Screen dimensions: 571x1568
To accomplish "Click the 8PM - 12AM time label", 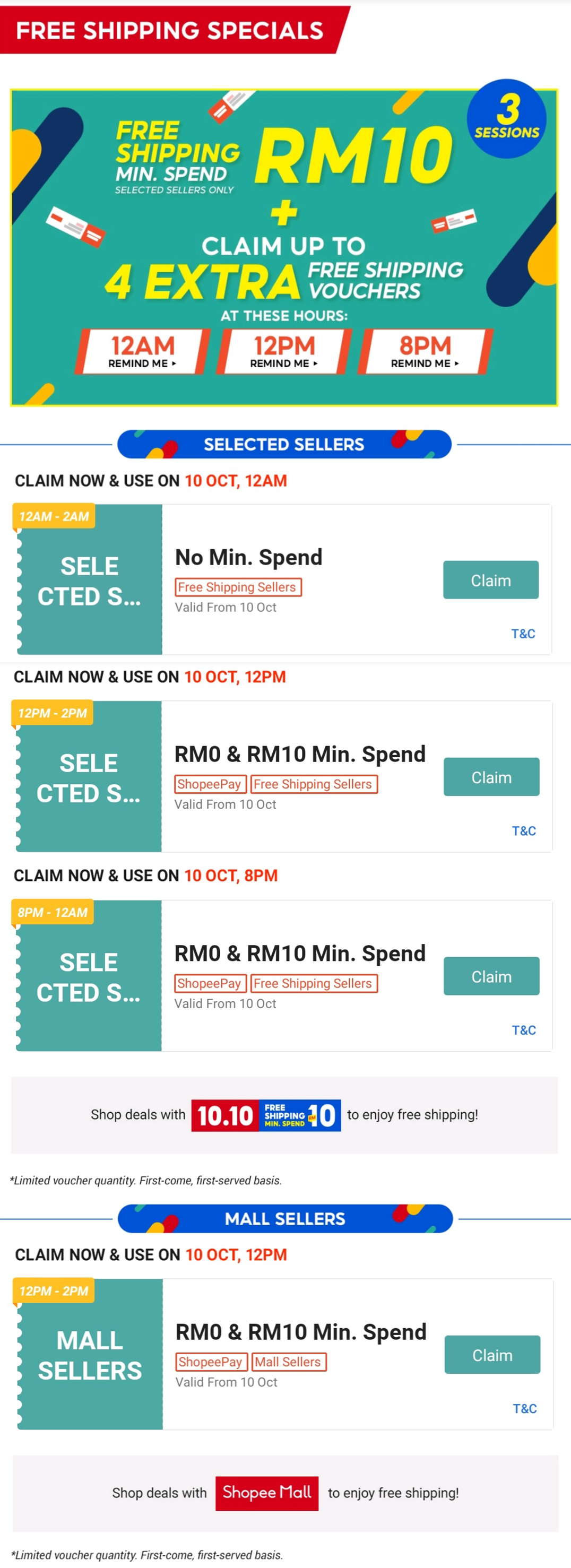I will pyautogui.click(x=53, y=912).
